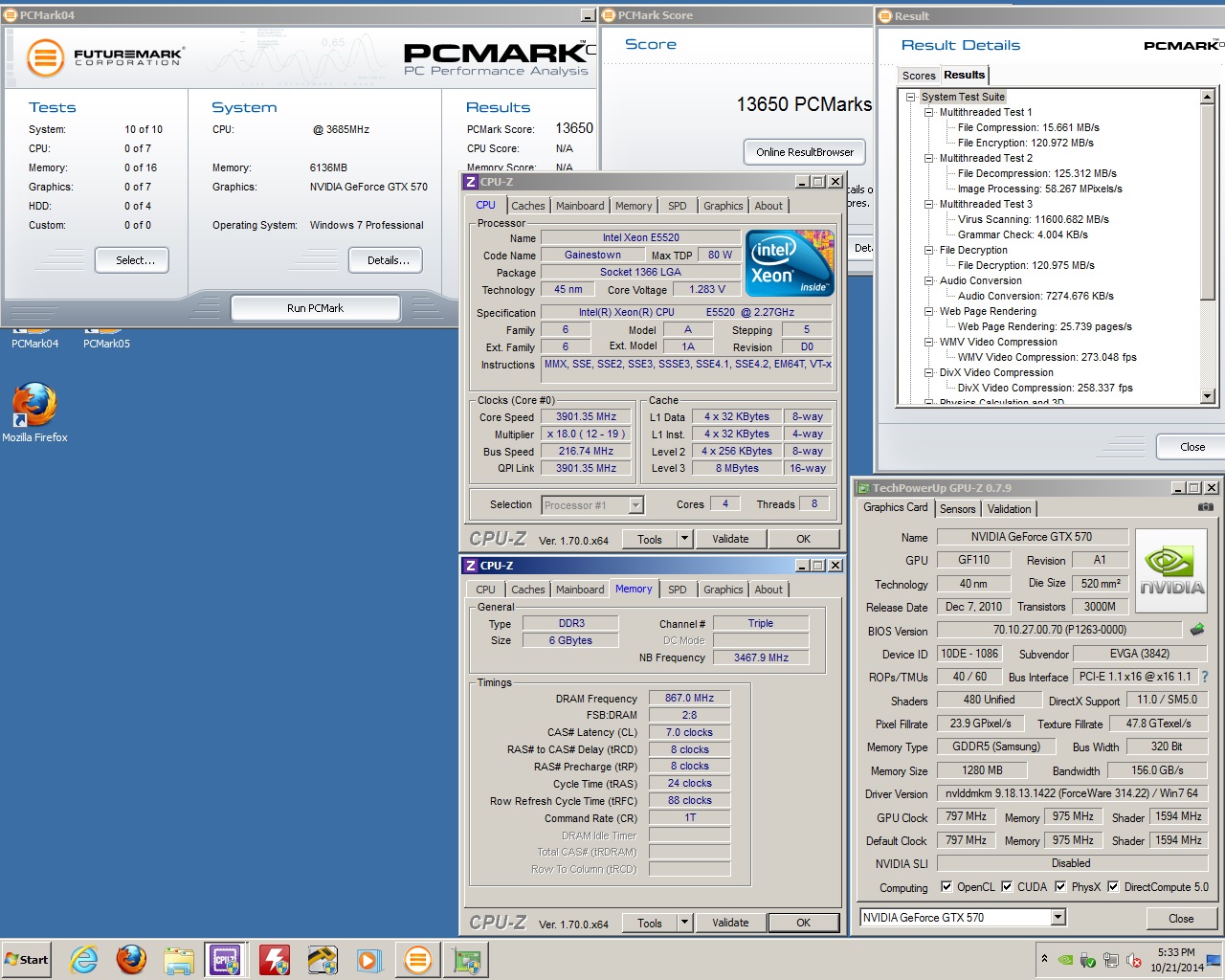Screen dimensions: 1225x980
Task: Click the CPU-Z Name field Intel Xeon E5520
Action: (x=640, y=237)
